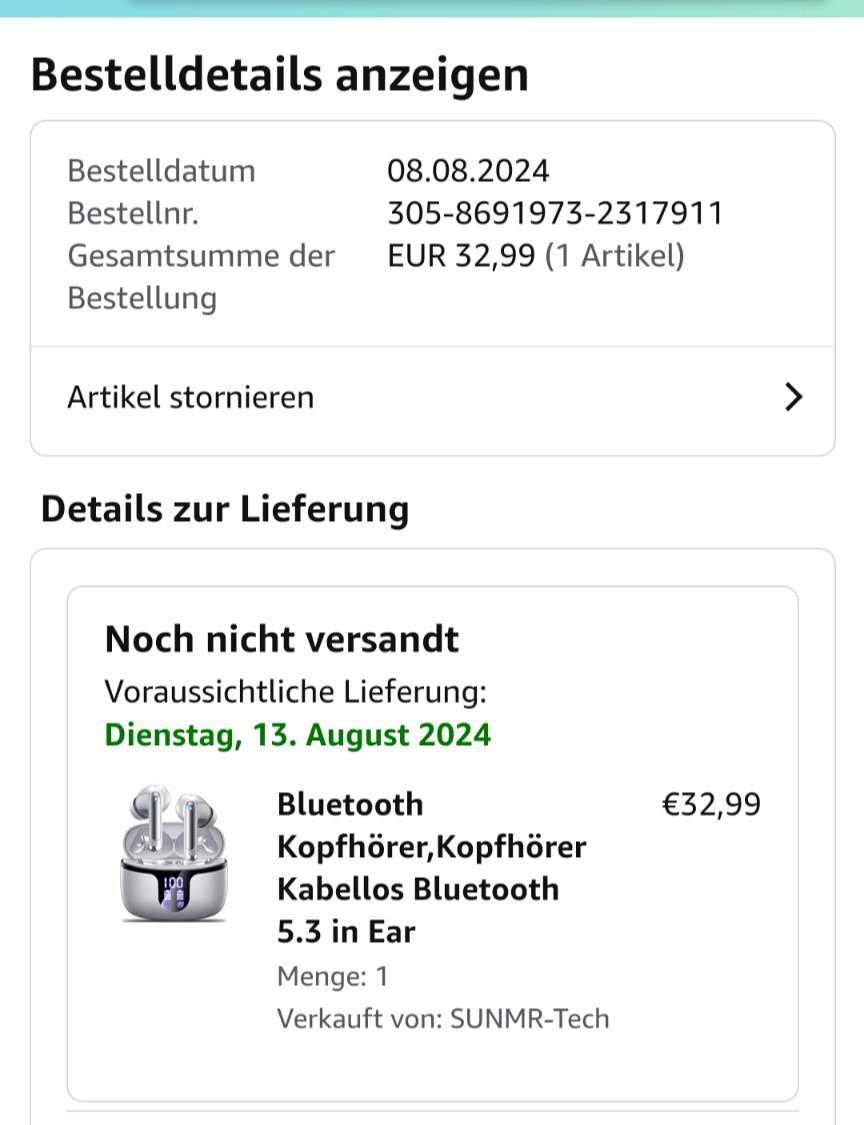Screen dimensions: 864x1125
Task: Tap the Bestelldatum label
Action: tap(161, 171)
